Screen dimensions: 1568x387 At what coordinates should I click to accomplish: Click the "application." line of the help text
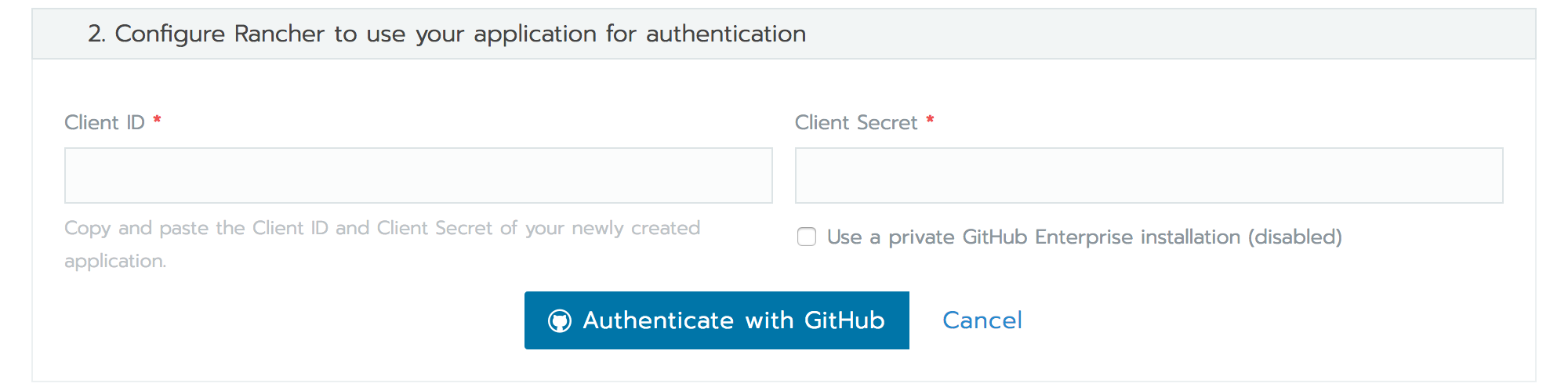115,261
